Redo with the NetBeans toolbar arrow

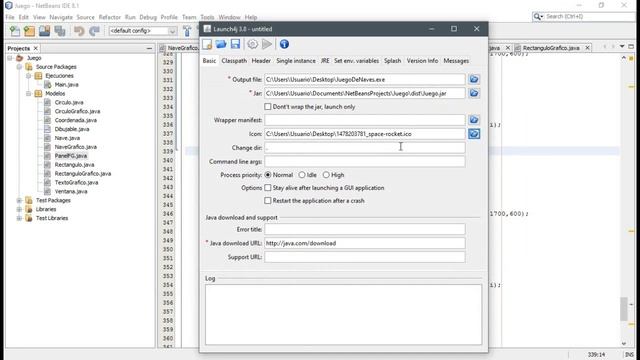point(94,31)
